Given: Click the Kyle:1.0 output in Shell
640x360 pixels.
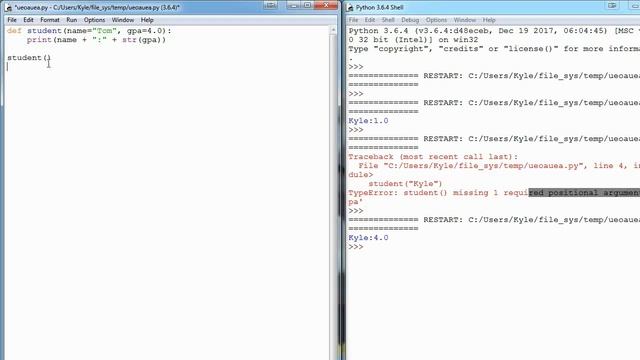Looking at the screenshot, I should coord(368,121).
